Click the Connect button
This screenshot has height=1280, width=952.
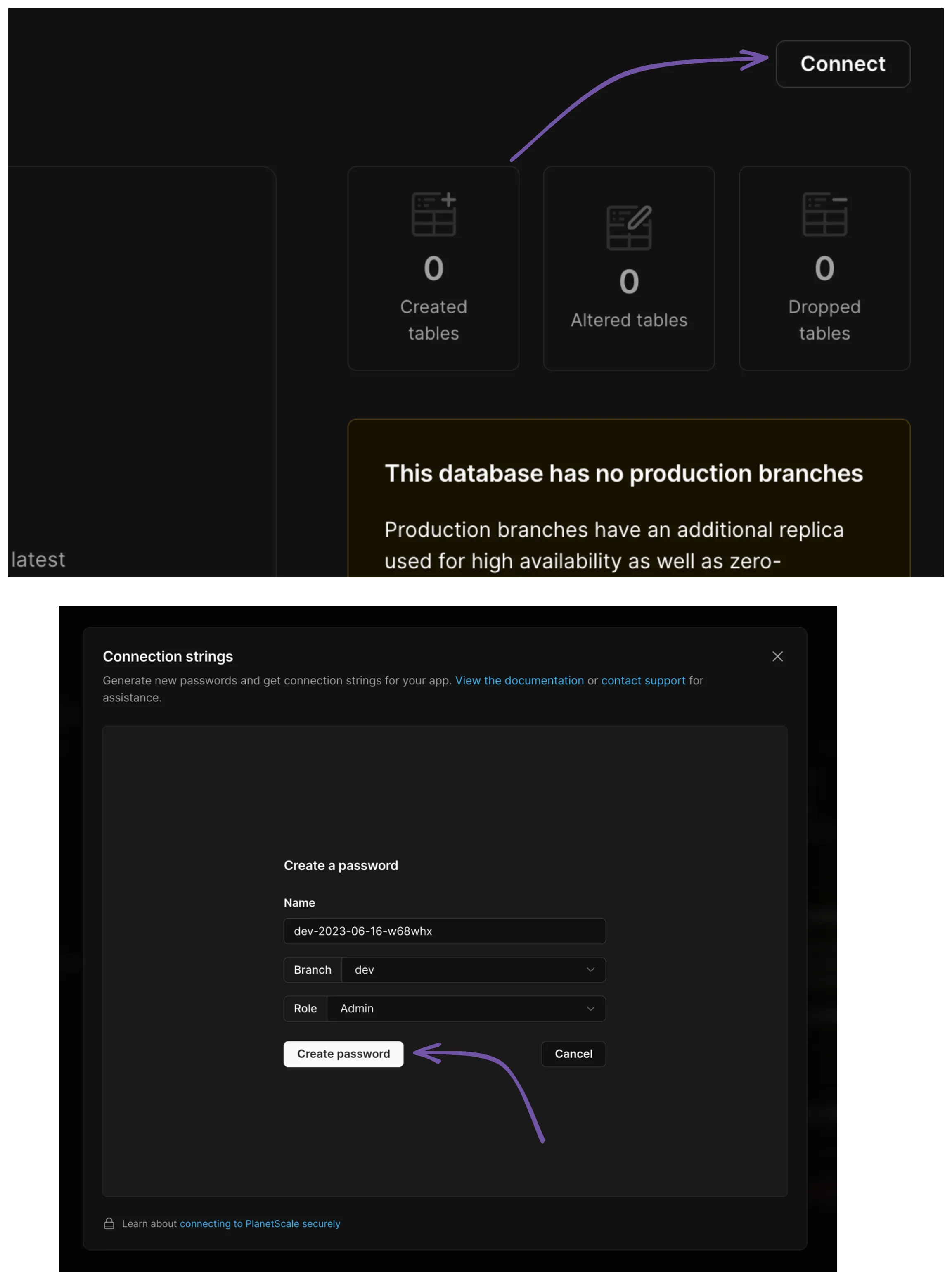843,64
